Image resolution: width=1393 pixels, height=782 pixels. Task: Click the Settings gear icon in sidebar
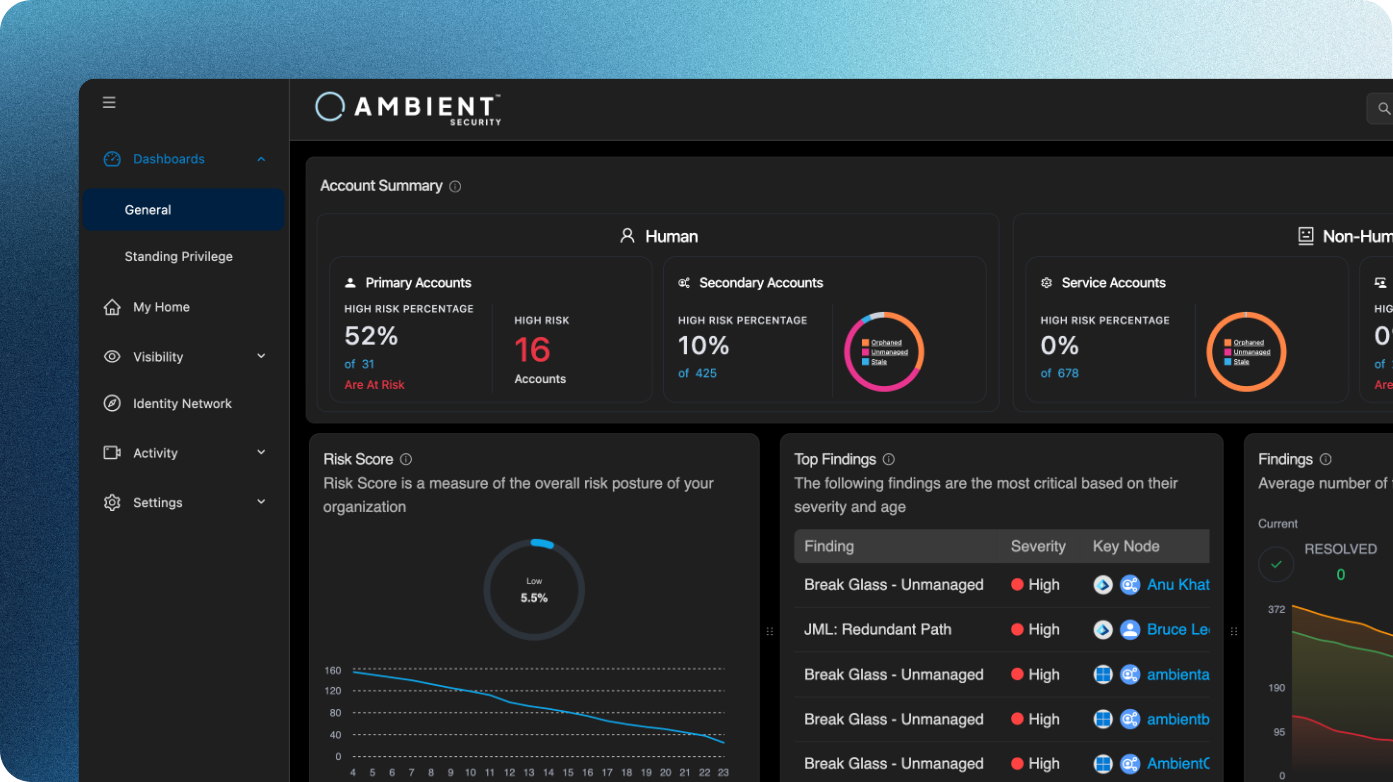tap(112, 503)
